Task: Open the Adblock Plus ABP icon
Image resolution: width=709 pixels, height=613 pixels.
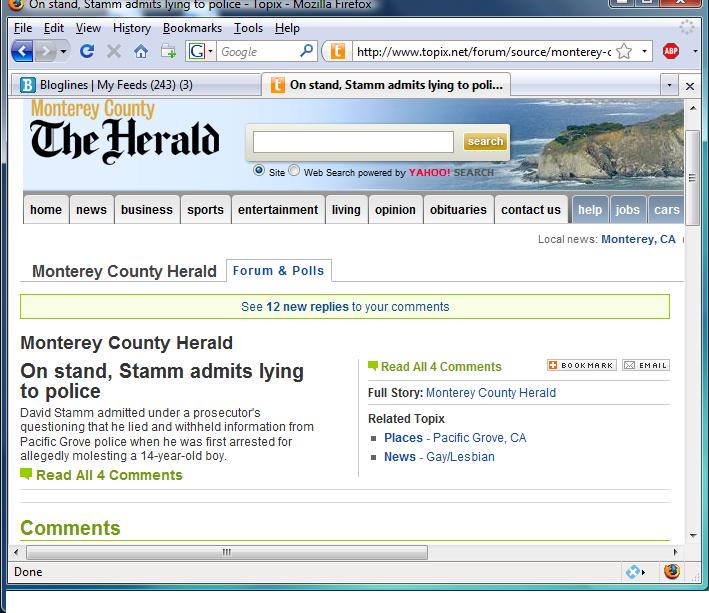Action: [671, 51]
